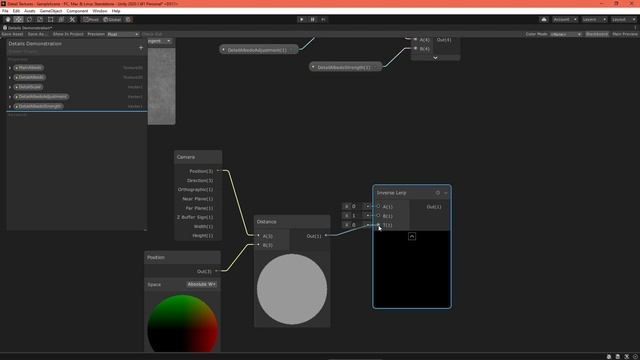Open the Layout dropdown
Screen dimensions: 640x360
pyautogui.click(x=623, y=20)
